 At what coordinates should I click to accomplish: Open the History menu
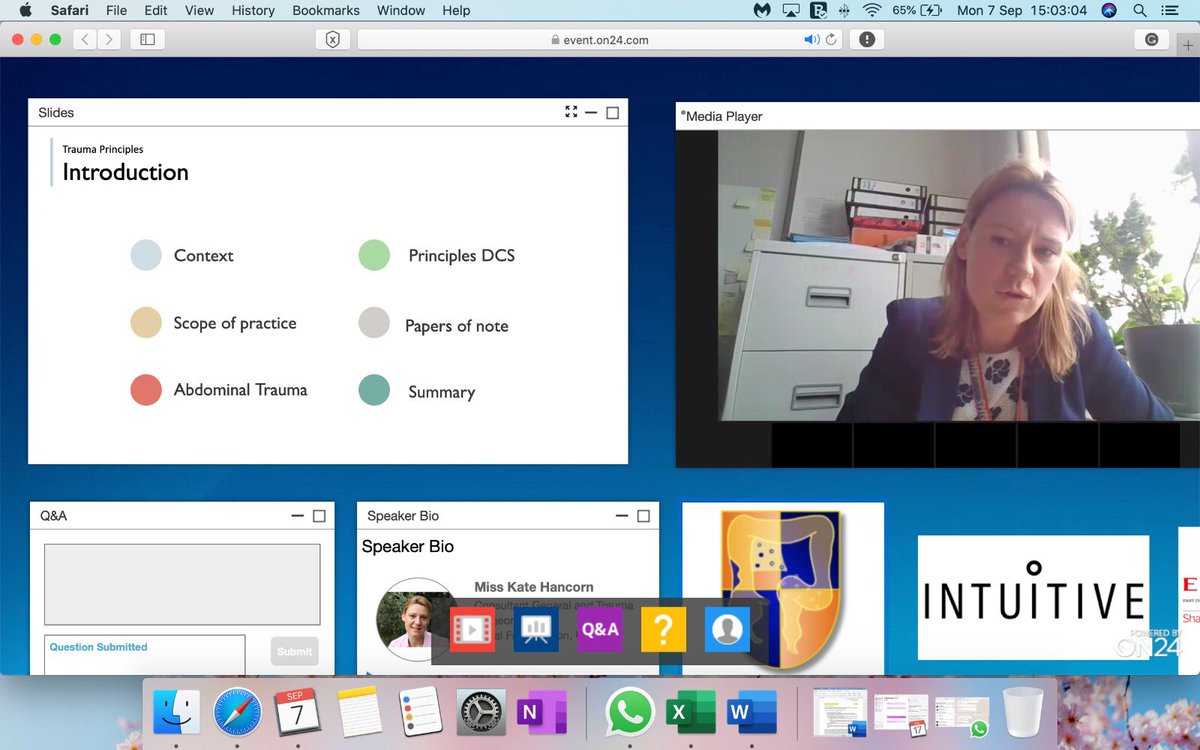click(253, 10)
